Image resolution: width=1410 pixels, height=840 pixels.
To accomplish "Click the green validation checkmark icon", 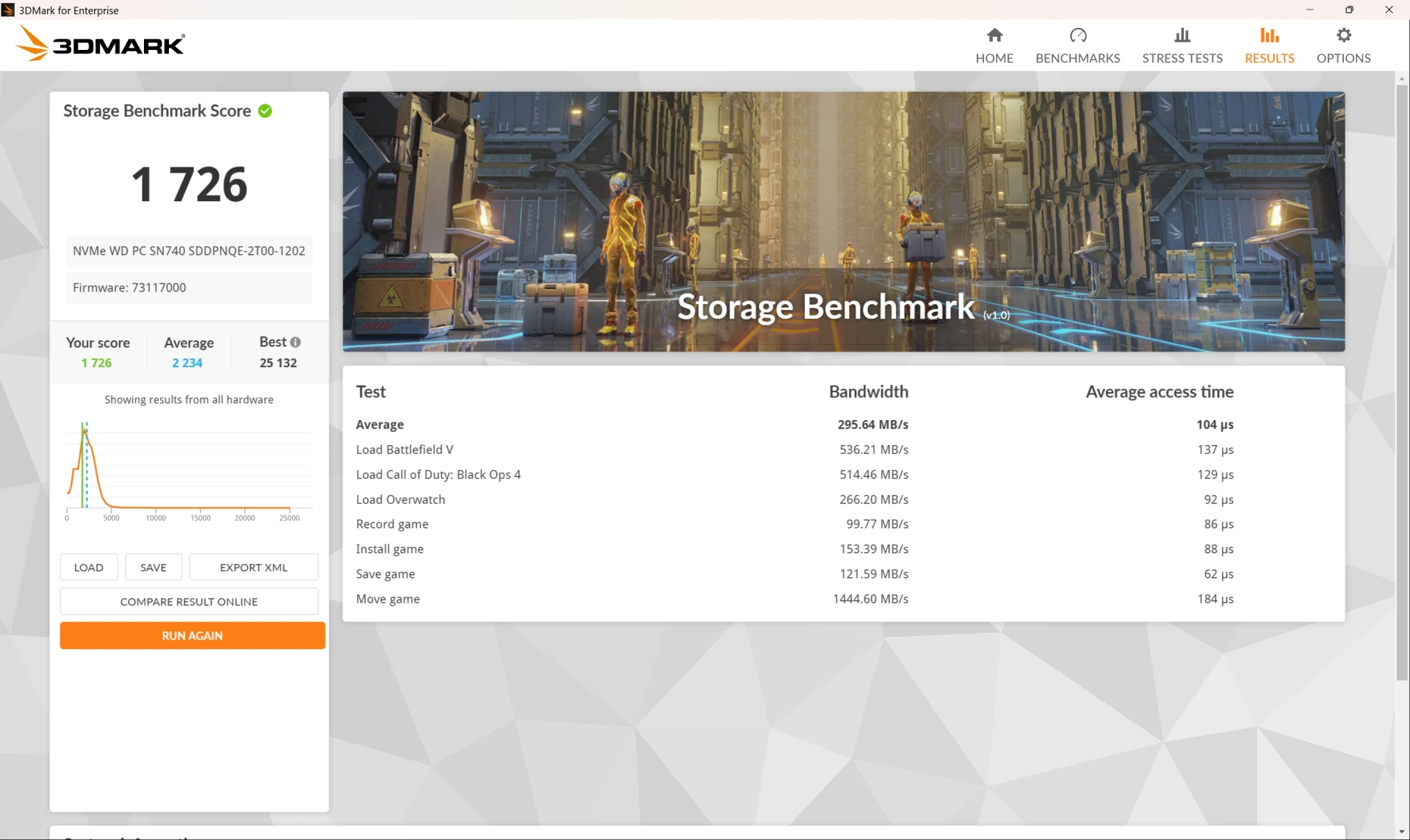I will [265, 111].
